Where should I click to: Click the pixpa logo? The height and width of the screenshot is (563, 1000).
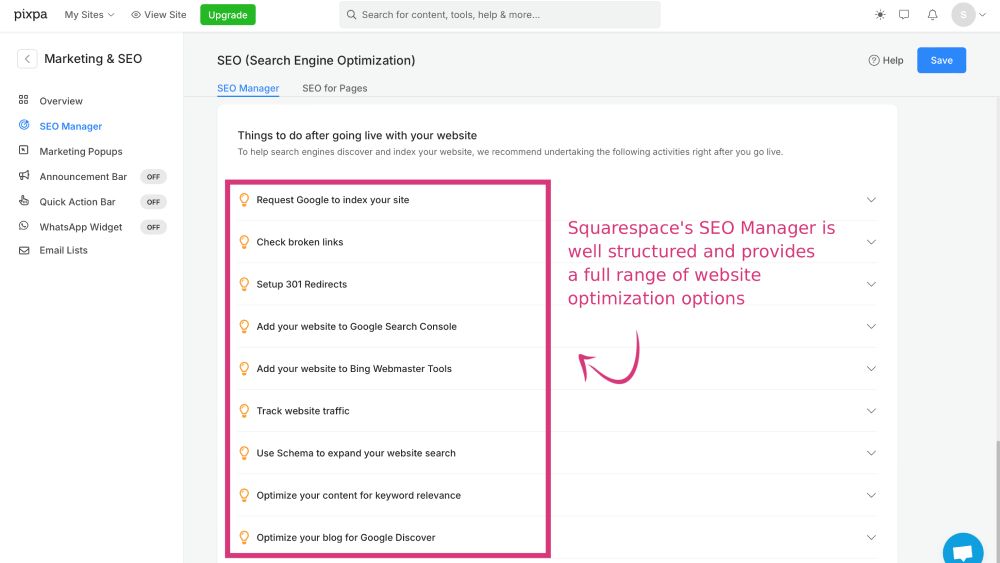pyautogui.click(x=31, y=15)
